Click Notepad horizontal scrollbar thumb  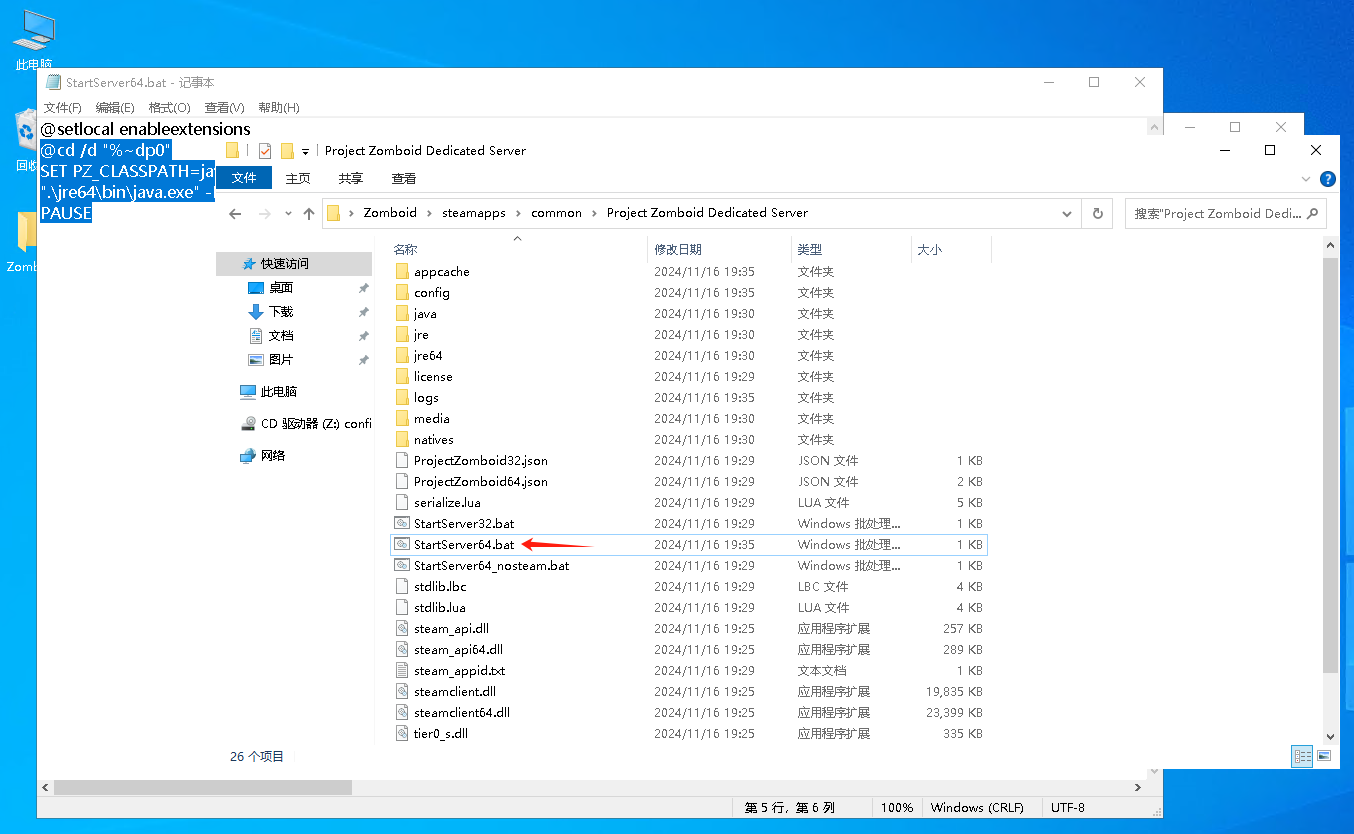[x=203, y=788]
